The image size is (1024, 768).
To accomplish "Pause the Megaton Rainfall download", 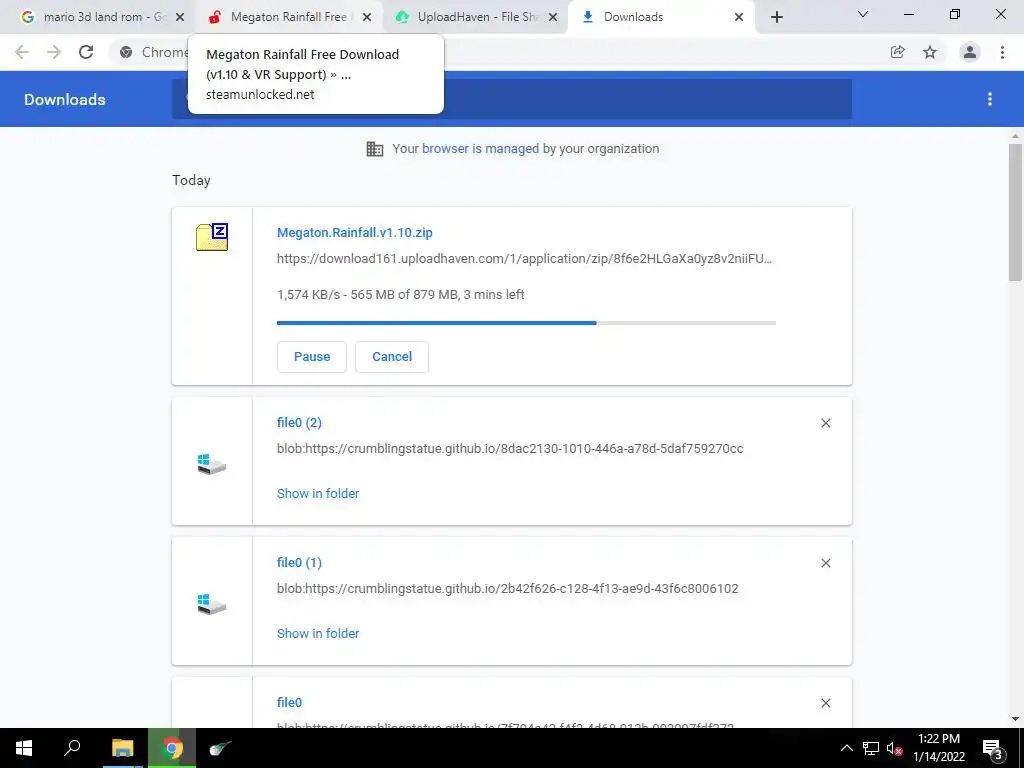I will 312,357.
